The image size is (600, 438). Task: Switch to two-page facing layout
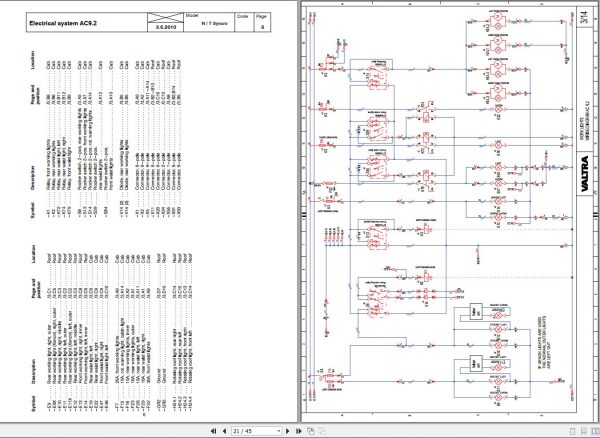594,431
